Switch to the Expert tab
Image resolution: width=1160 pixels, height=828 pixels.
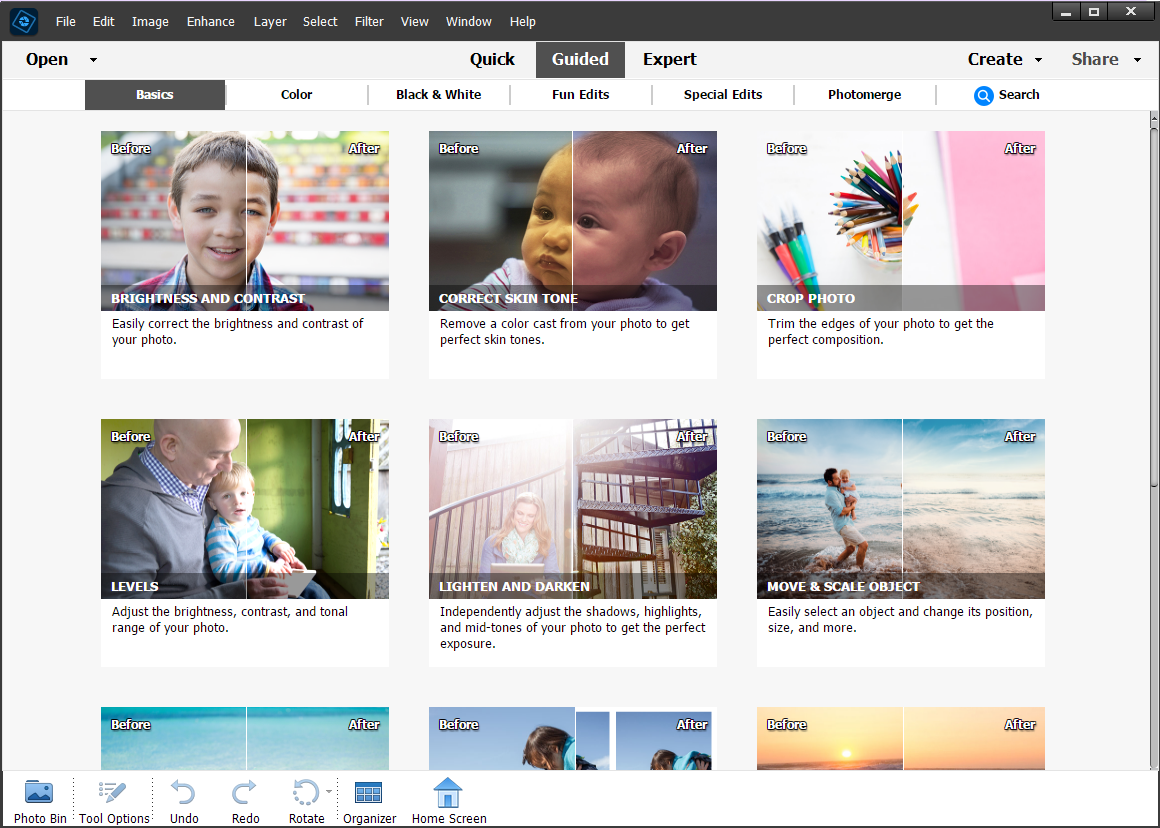(669, 59)
